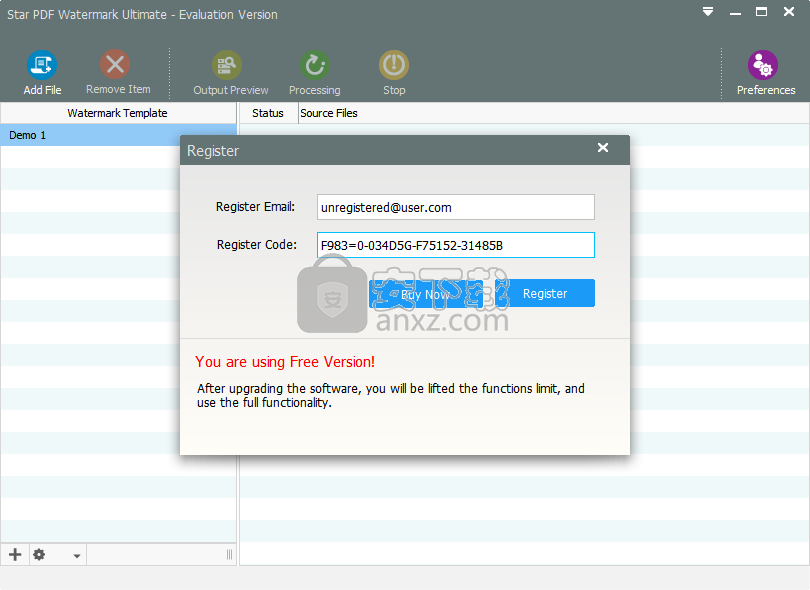The image size is (810, 590).
Task: Click the Register Email input field
Action: tap(456, 207)
